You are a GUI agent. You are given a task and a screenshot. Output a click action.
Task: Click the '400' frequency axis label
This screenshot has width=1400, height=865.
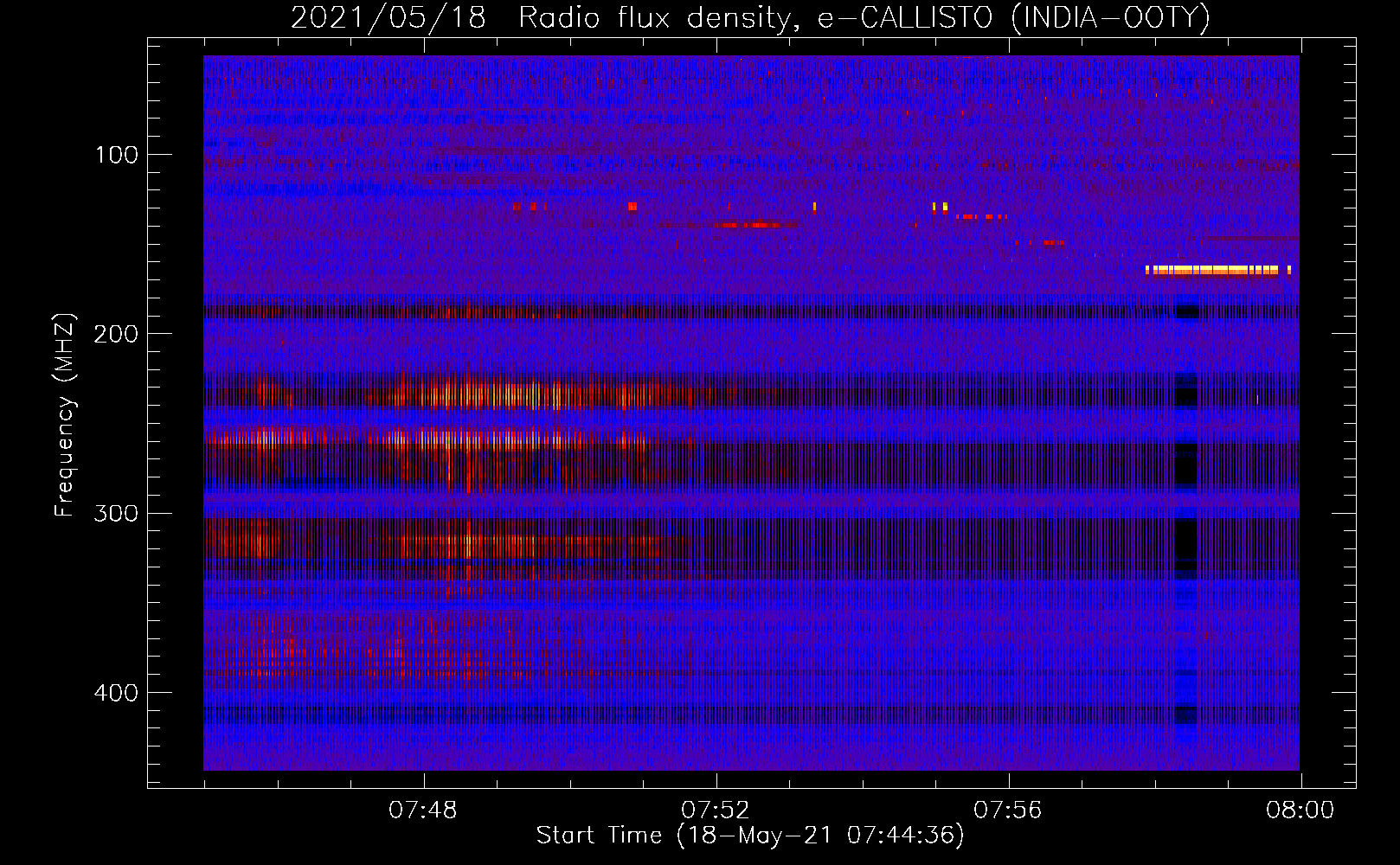pos(117,693)
